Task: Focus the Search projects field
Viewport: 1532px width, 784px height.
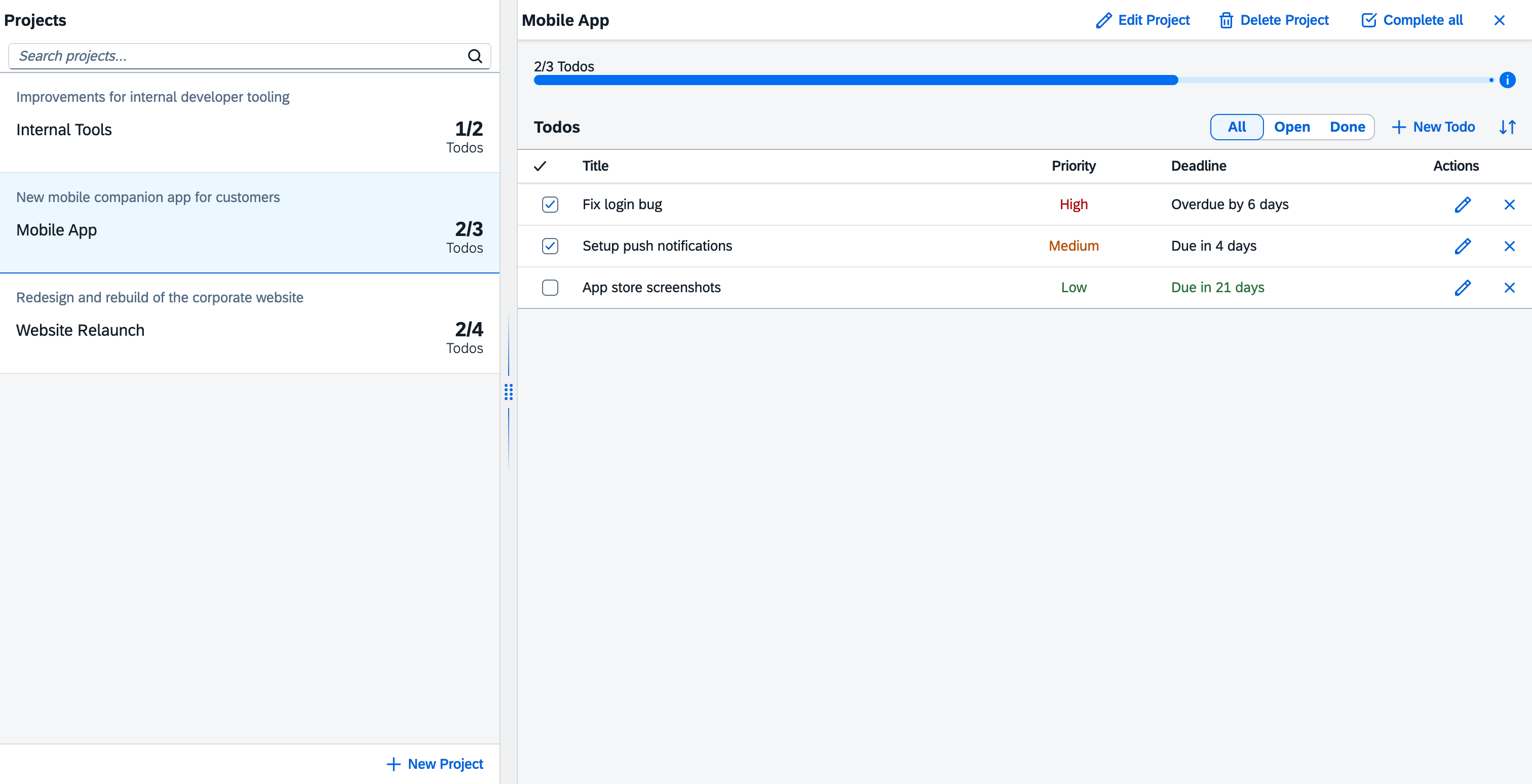Action: pos(250,56)
